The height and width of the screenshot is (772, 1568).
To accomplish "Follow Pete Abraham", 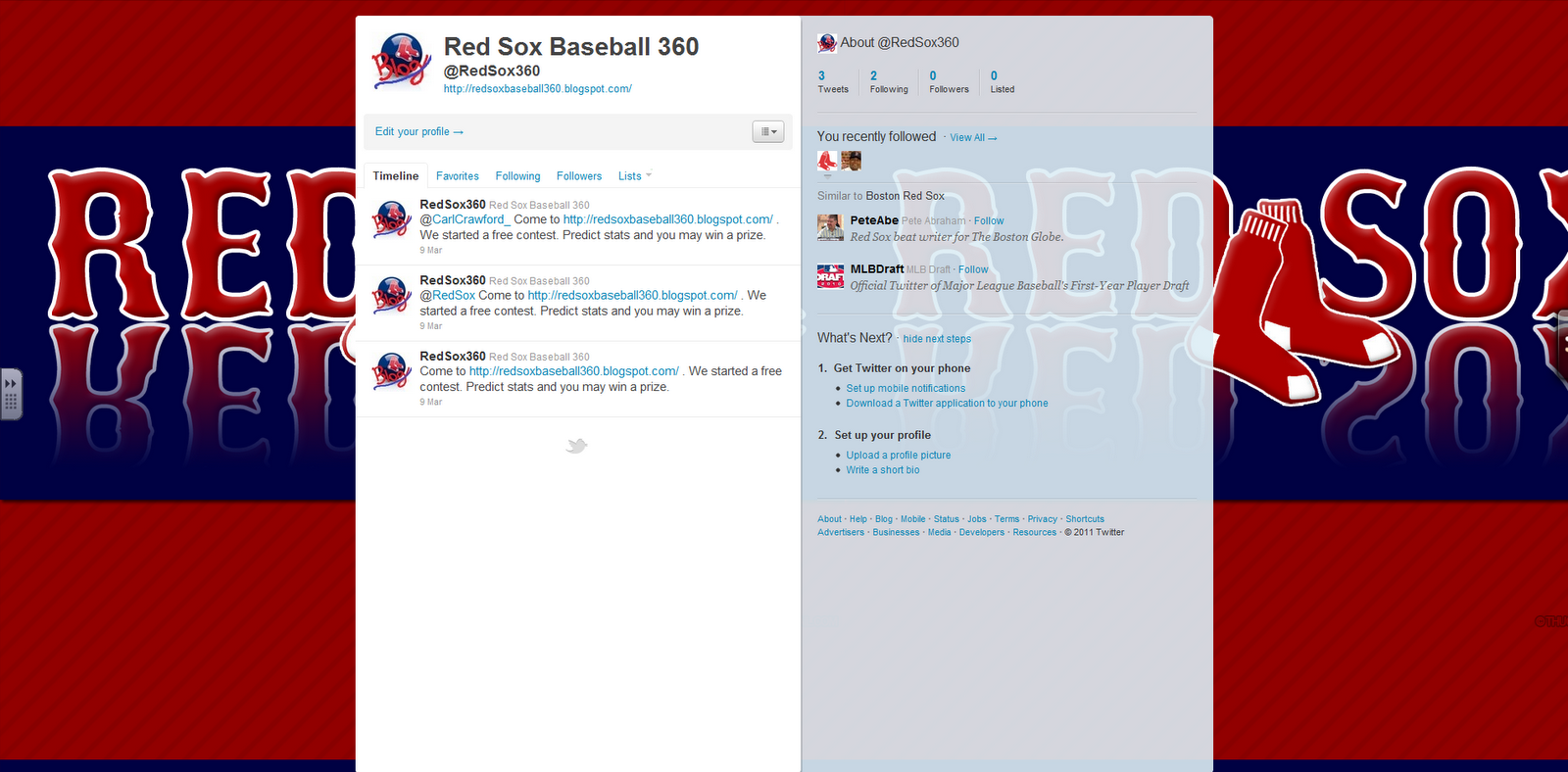I will (x=989, y=221).
